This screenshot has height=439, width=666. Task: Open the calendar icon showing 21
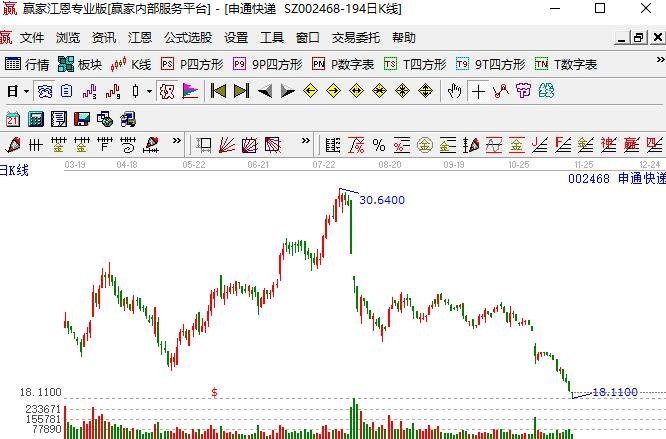coord(13,119)
